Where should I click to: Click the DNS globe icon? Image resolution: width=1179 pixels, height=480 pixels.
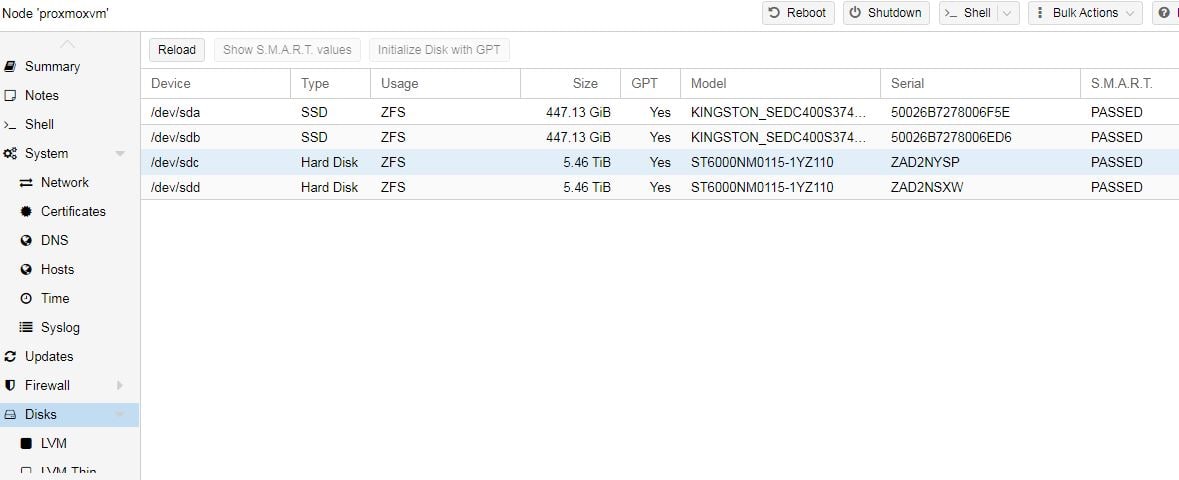coord(26,241)
